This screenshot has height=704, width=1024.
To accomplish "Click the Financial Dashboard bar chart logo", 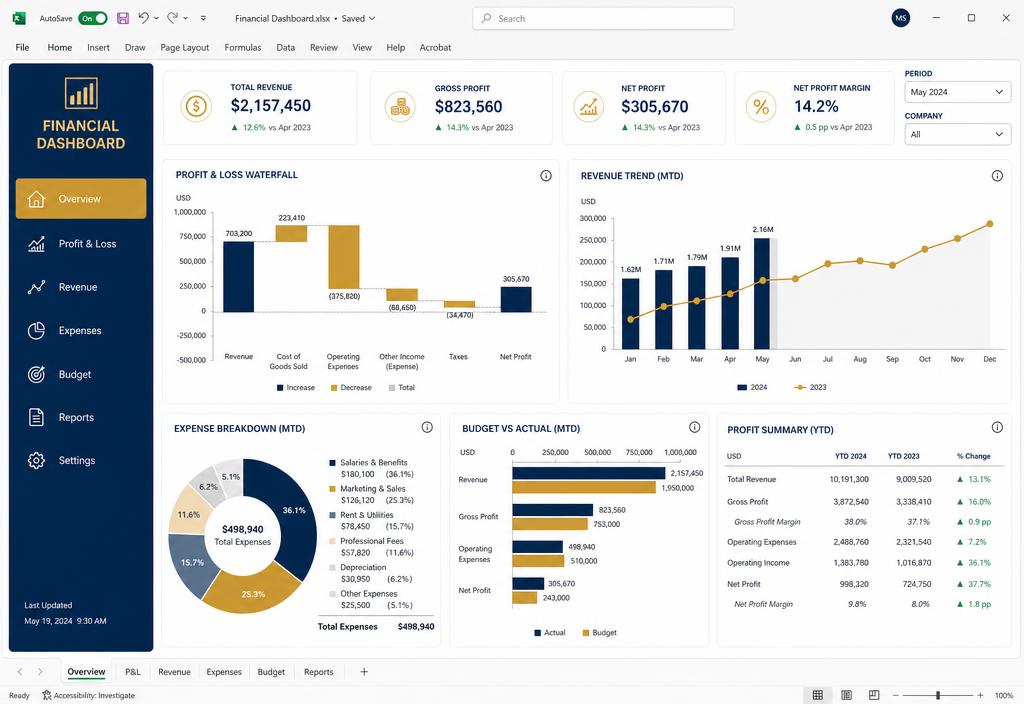I will click(x=81, y=93).
